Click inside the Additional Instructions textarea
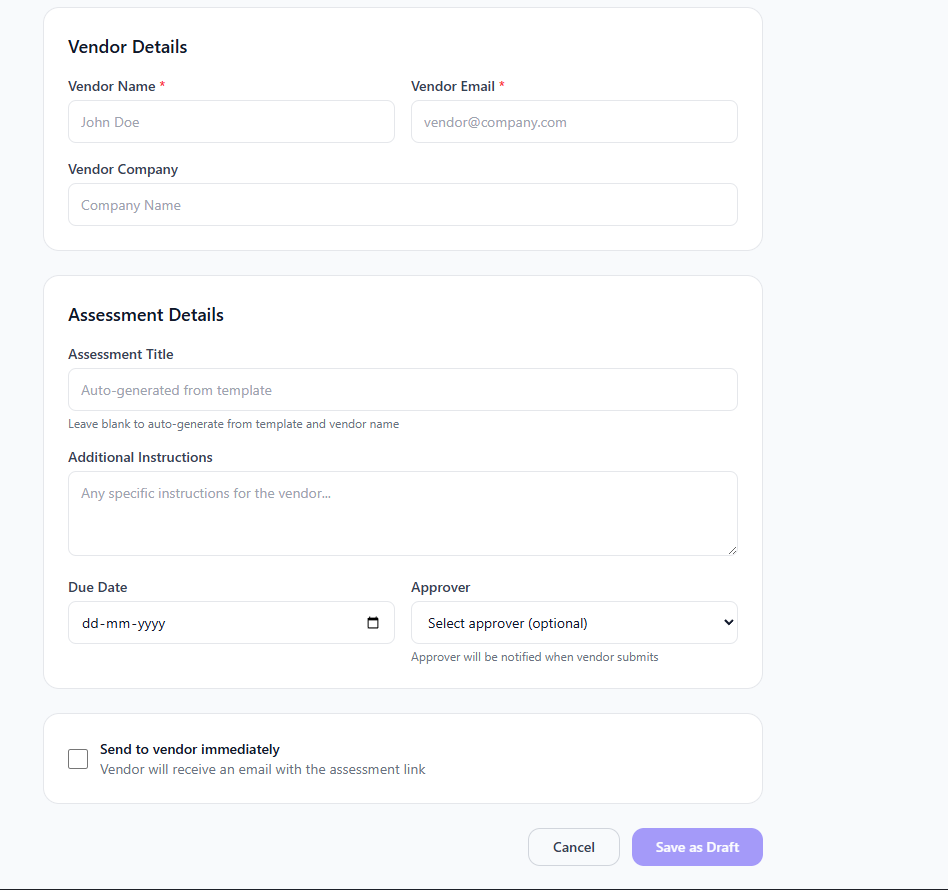Screen dimensions: 948x890 (x=402, y=514)
